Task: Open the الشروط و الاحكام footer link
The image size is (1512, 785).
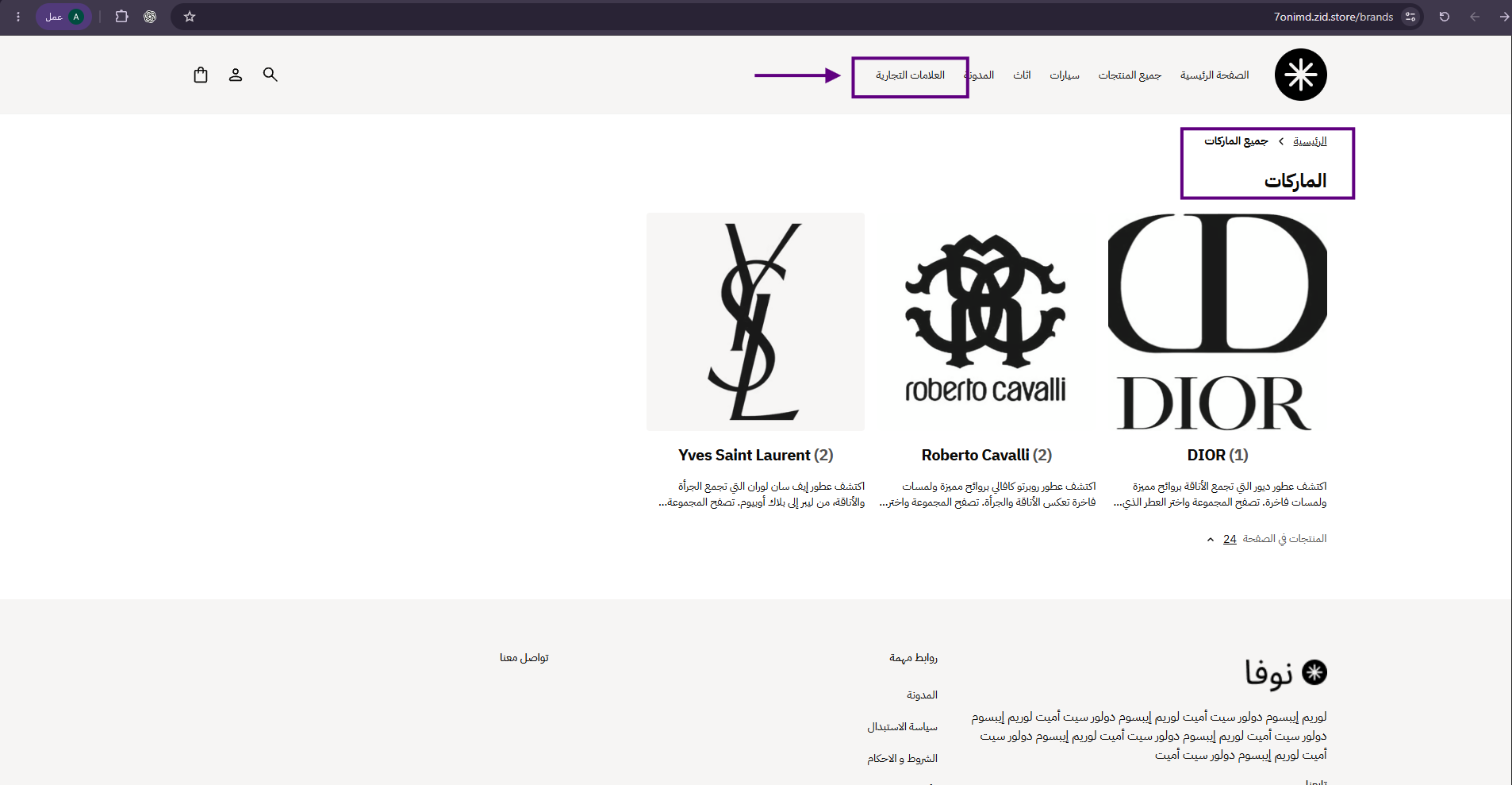Action: 902,759
